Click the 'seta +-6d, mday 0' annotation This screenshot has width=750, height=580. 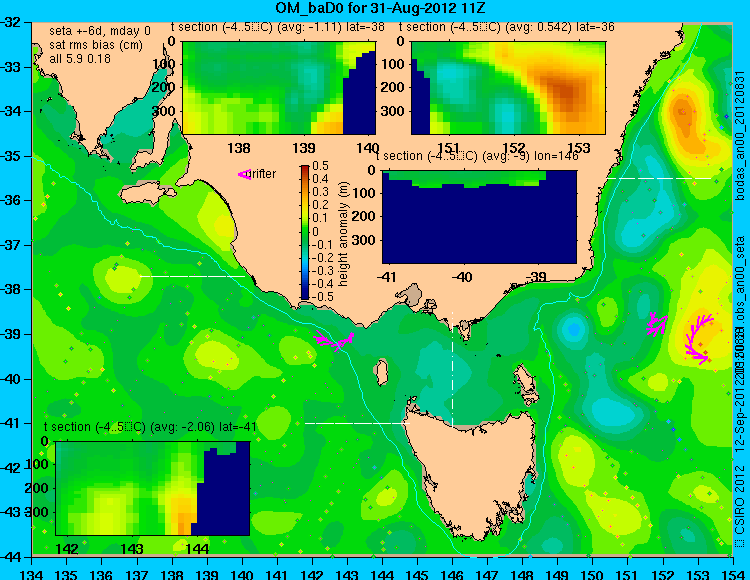click(x=100, y=31)
